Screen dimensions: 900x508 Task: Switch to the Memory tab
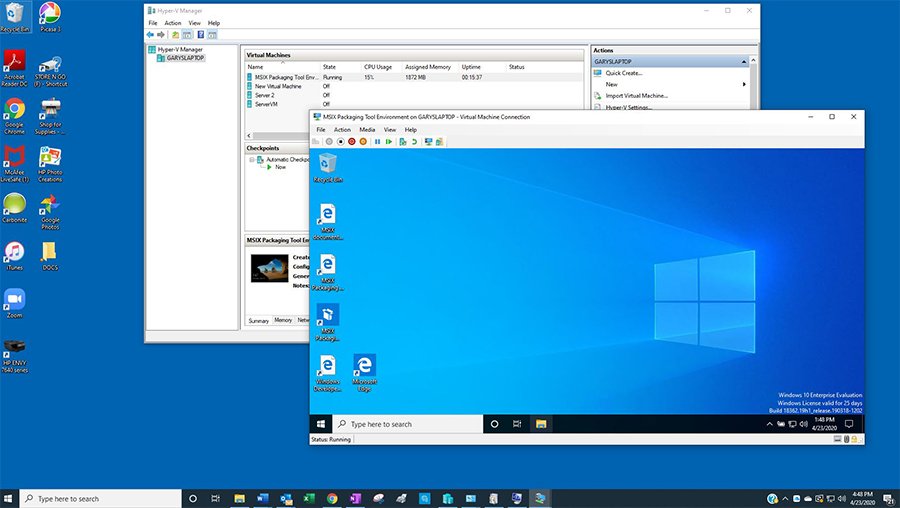tap(283, 320)
